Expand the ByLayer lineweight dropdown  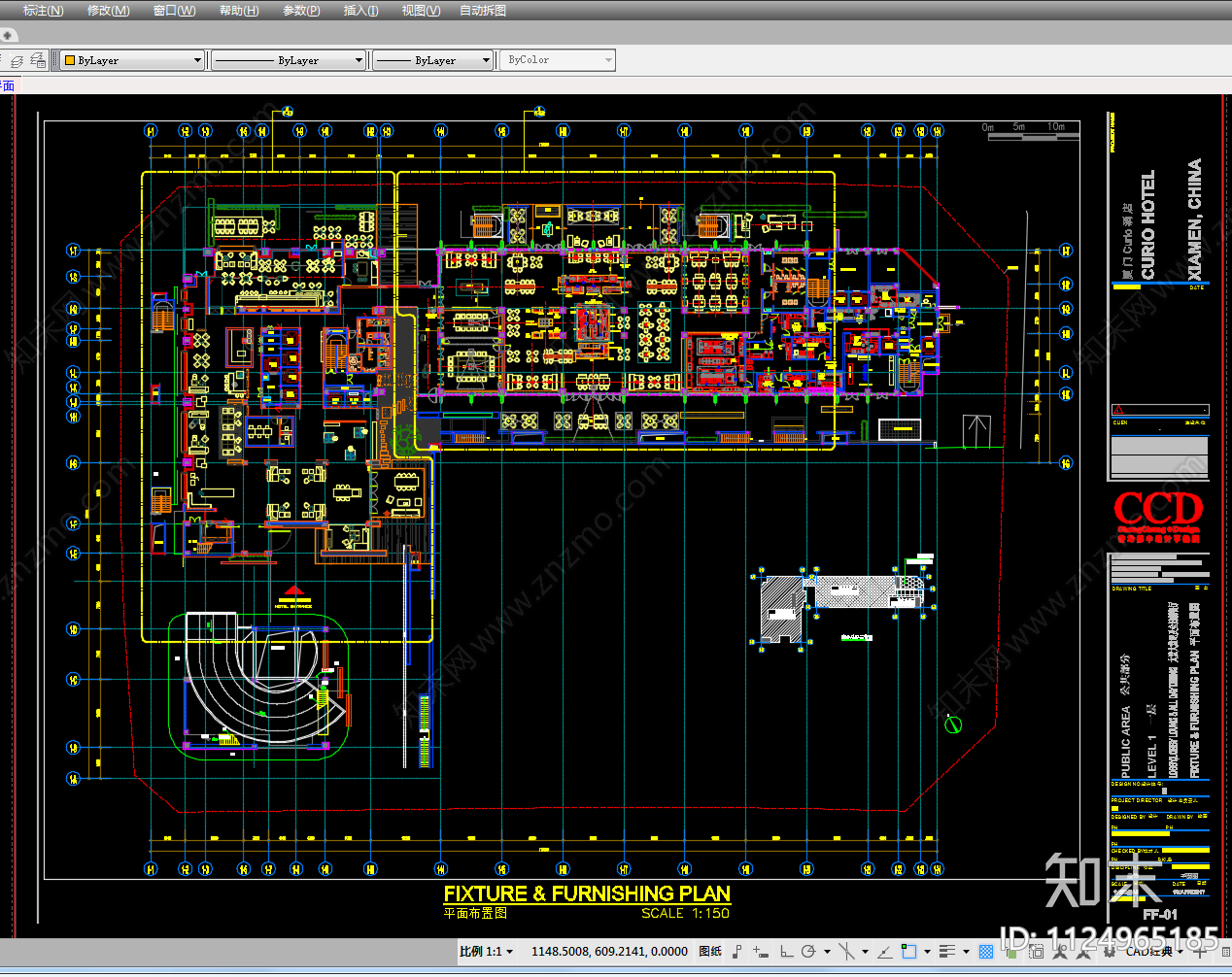coord(486,60)
